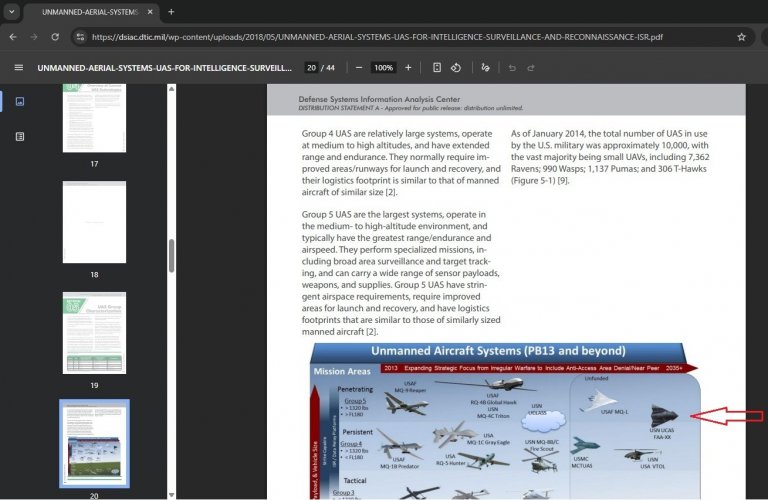Image resolution: width=768 pixels, height=500 pixels.
Task: Open page 17 thumbnail
Action: coord(94,118)
